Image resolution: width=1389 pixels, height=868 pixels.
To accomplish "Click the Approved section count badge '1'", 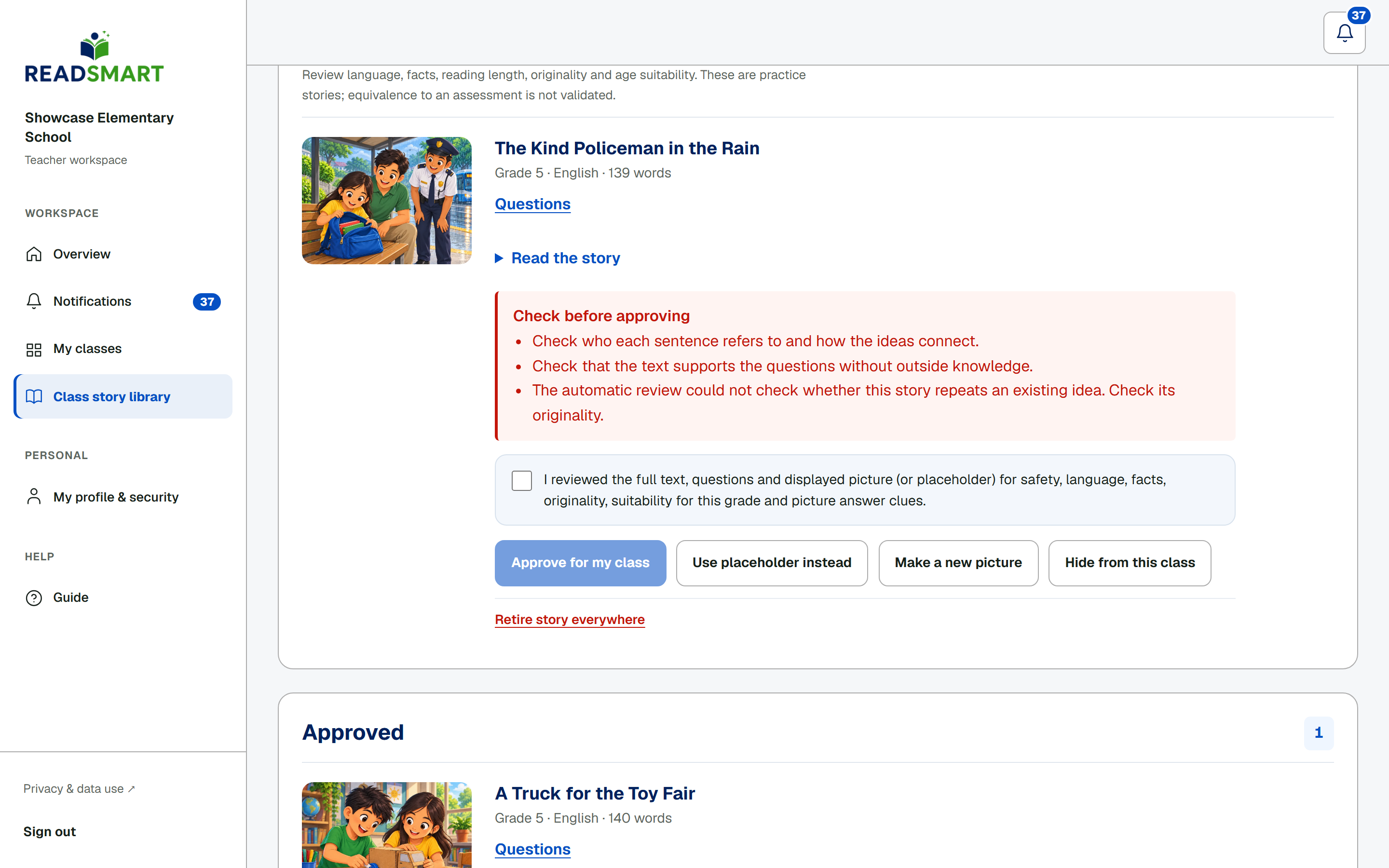I will [x=1319, y=732].
